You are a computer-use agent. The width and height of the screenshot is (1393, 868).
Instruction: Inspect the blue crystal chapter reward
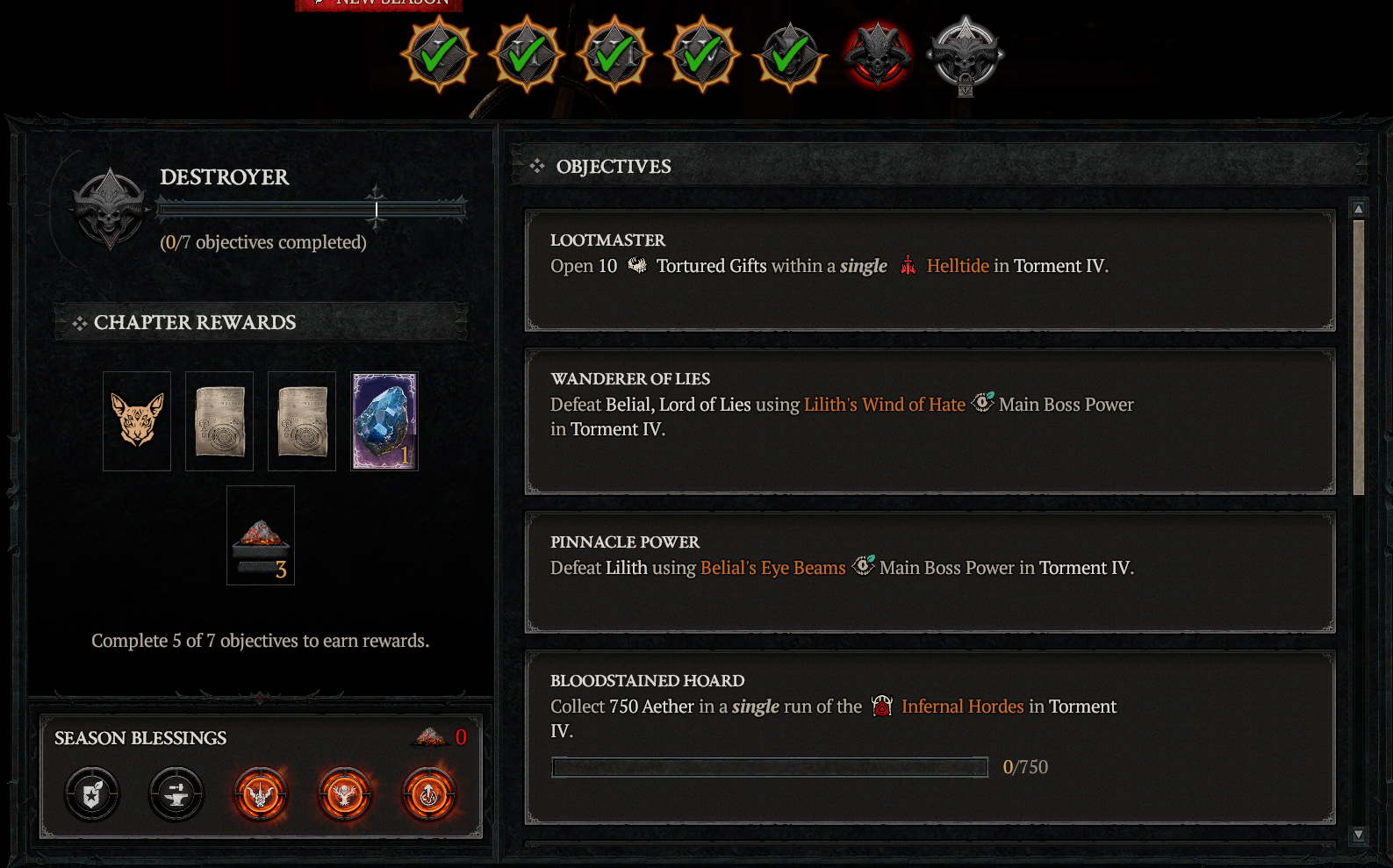coord(384,421)
